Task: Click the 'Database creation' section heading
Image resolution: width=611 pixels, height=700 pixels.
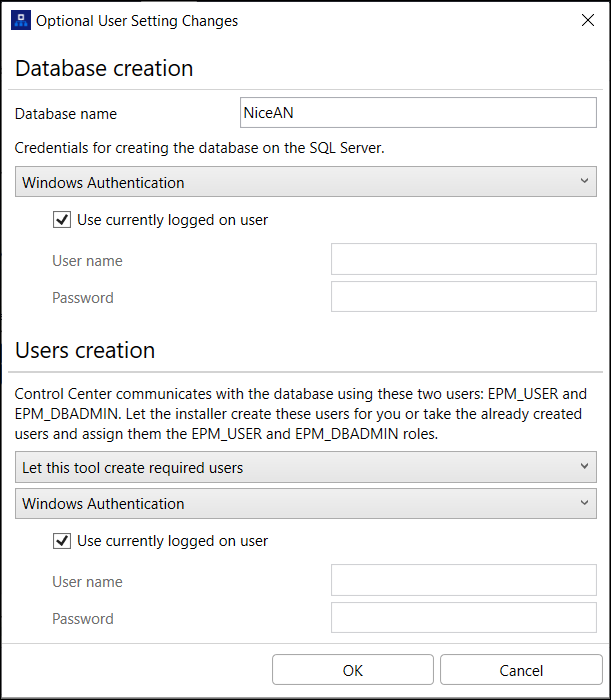Action: coord(104,69)
